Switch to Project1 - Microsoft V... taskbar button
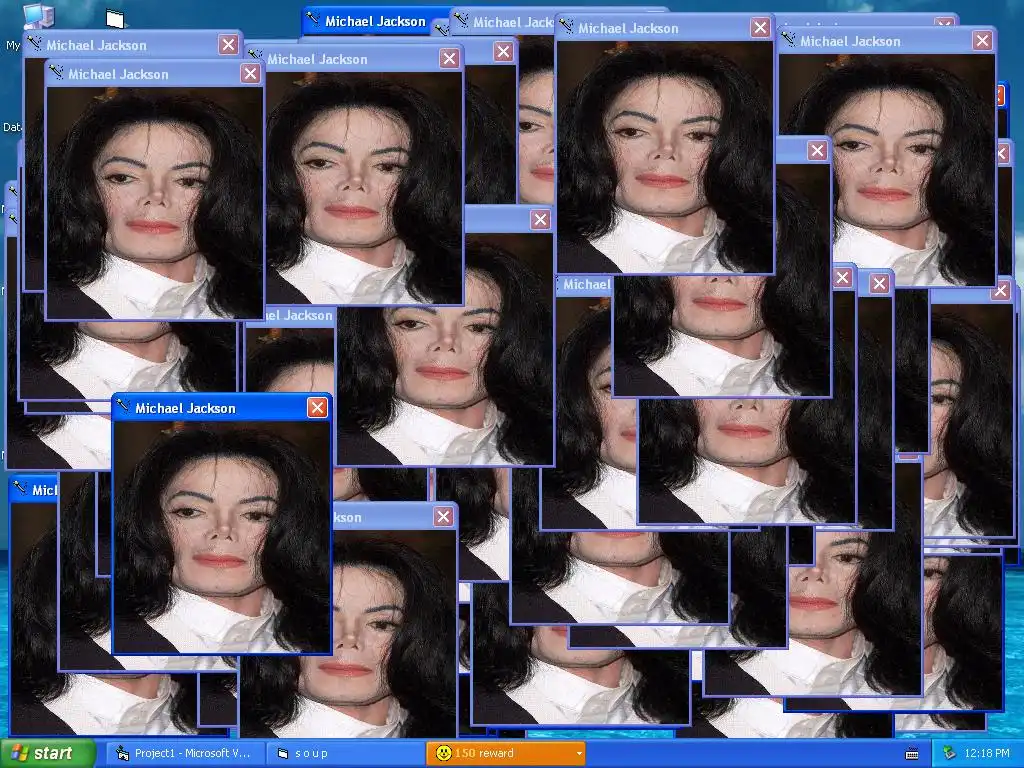This screenshot has width=1024, height=768. point(185,753)
